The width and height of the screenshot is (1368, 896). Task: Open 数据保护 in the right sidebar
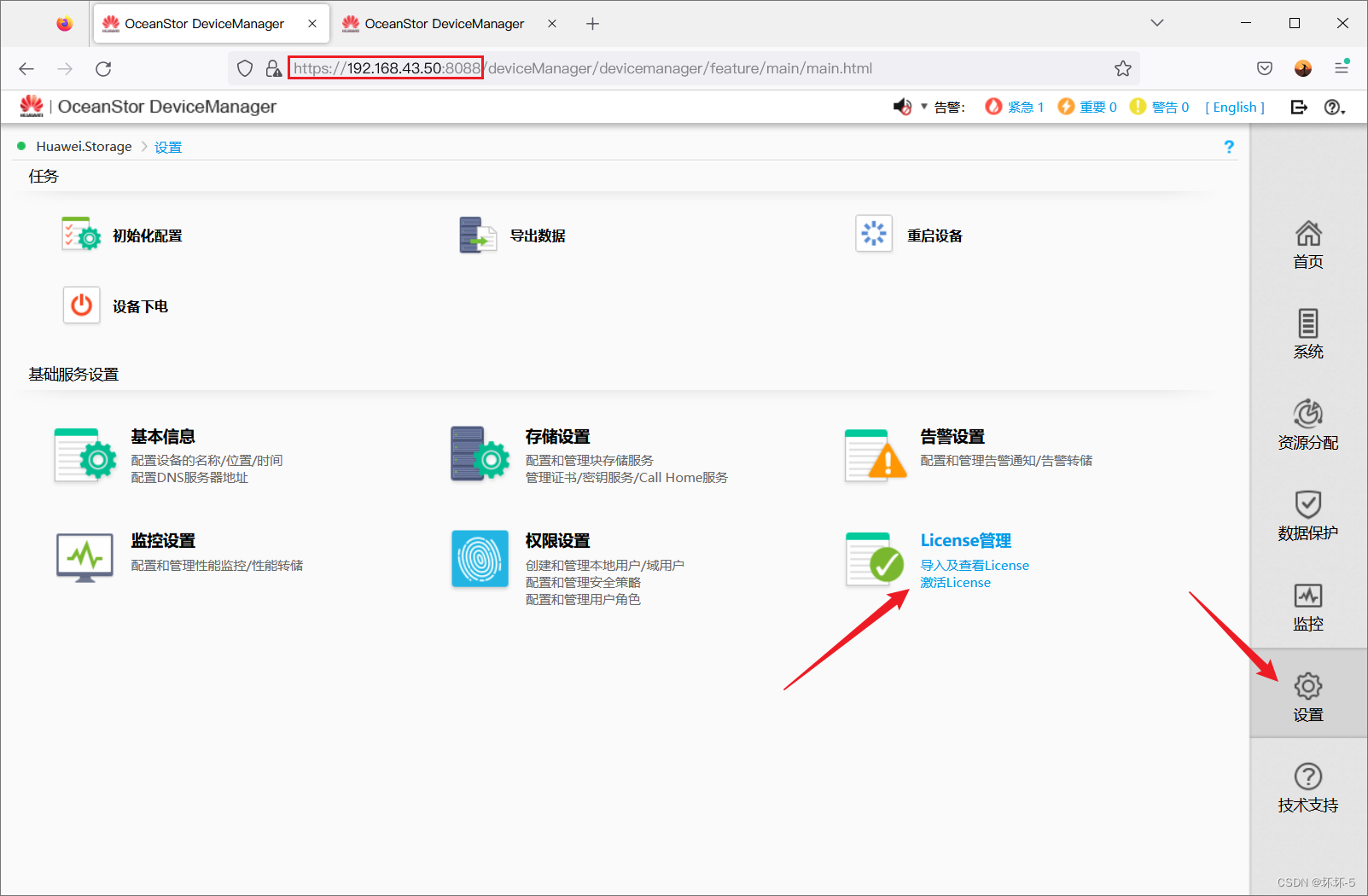pos(1308,515)
